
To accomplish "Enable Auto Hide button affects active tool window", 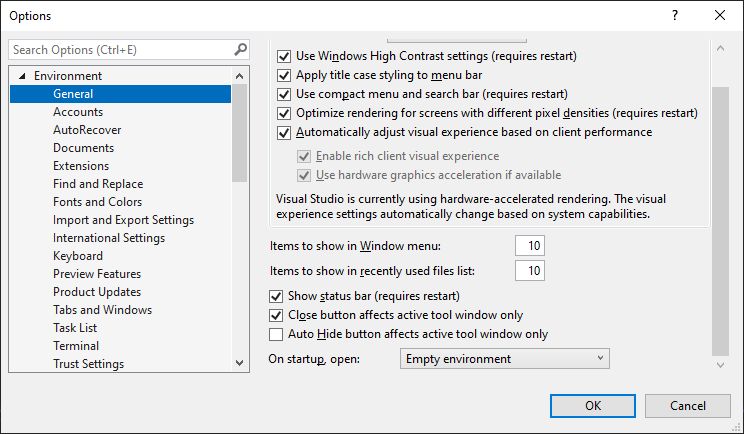I will point(276,334).
